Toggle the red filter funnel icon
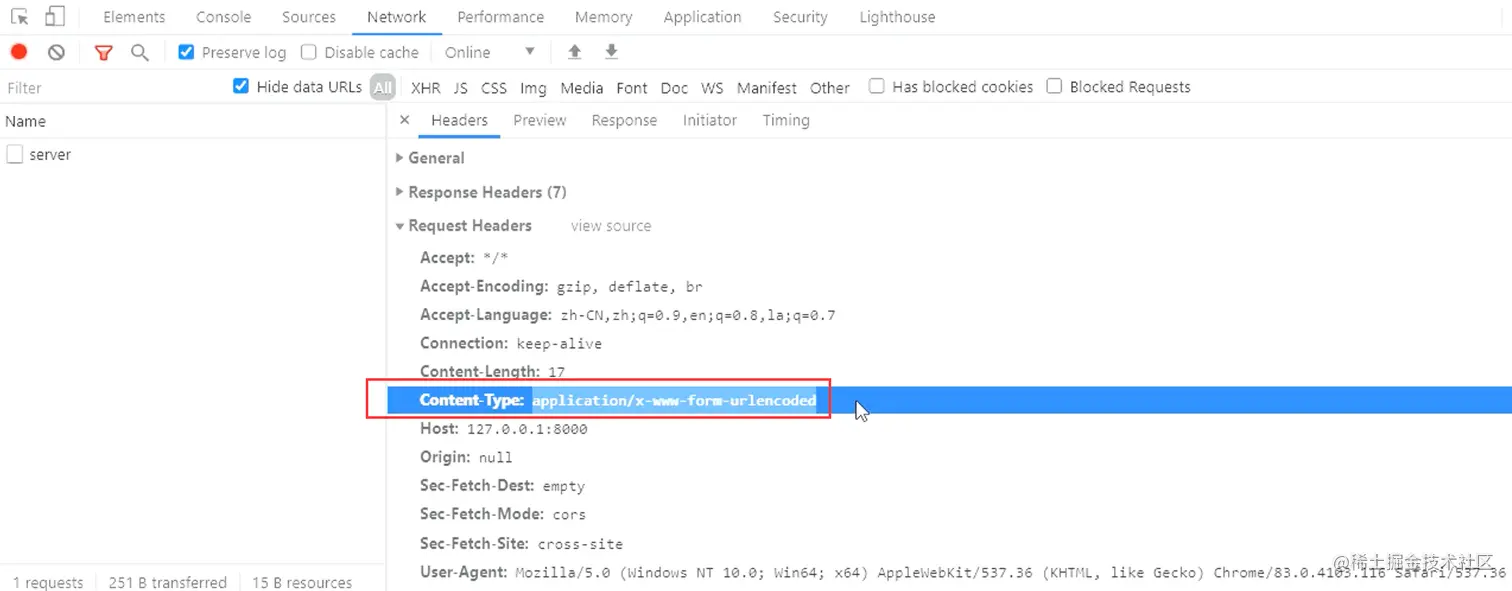Viewport: 1512px width, 591px height. (103, 52)
